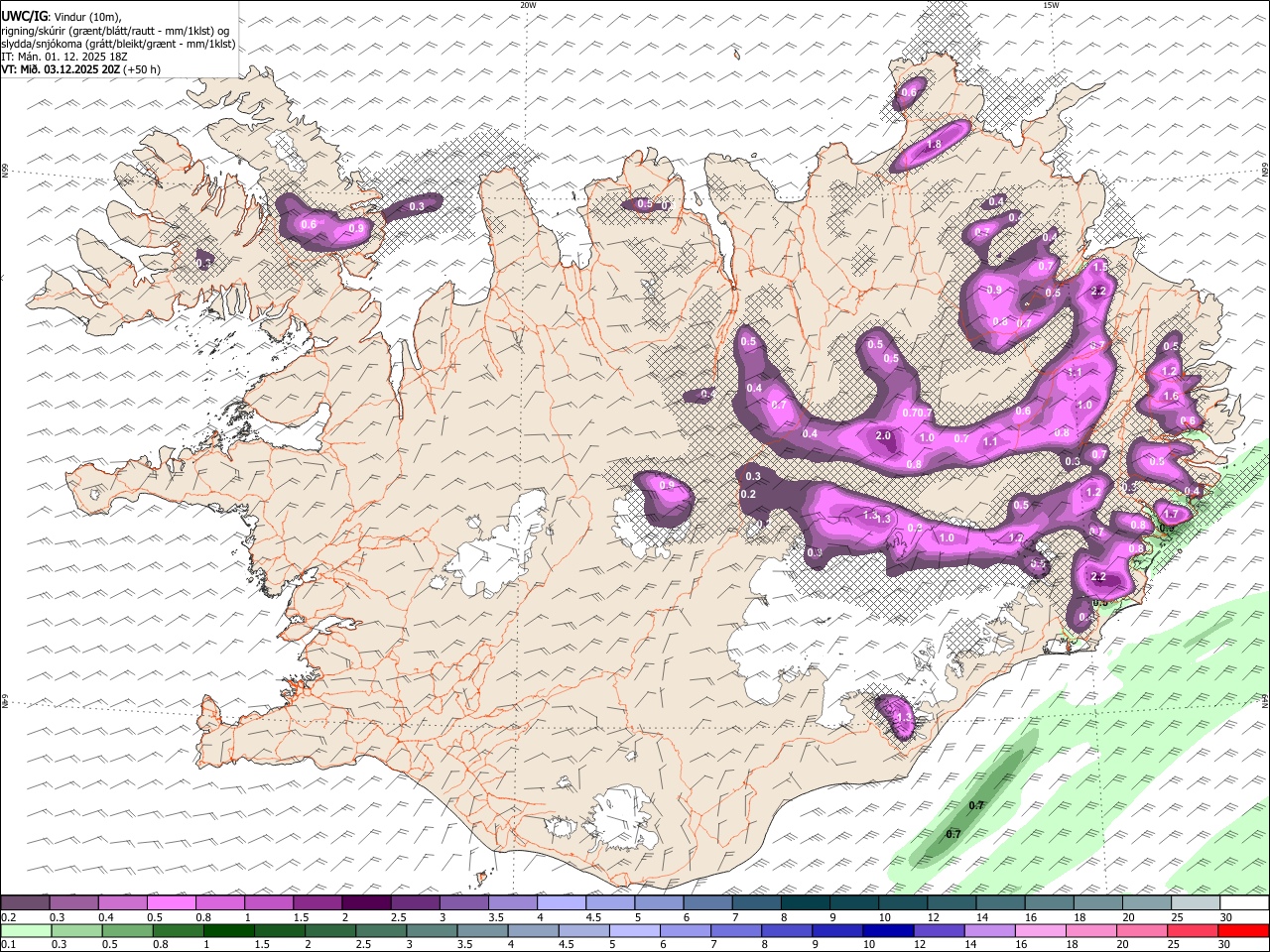1270x952 pixels.
Task: Click the 'rigning/skúrir (grænt/blátt/rautt' legend description line
Action: tap(117, 31)
